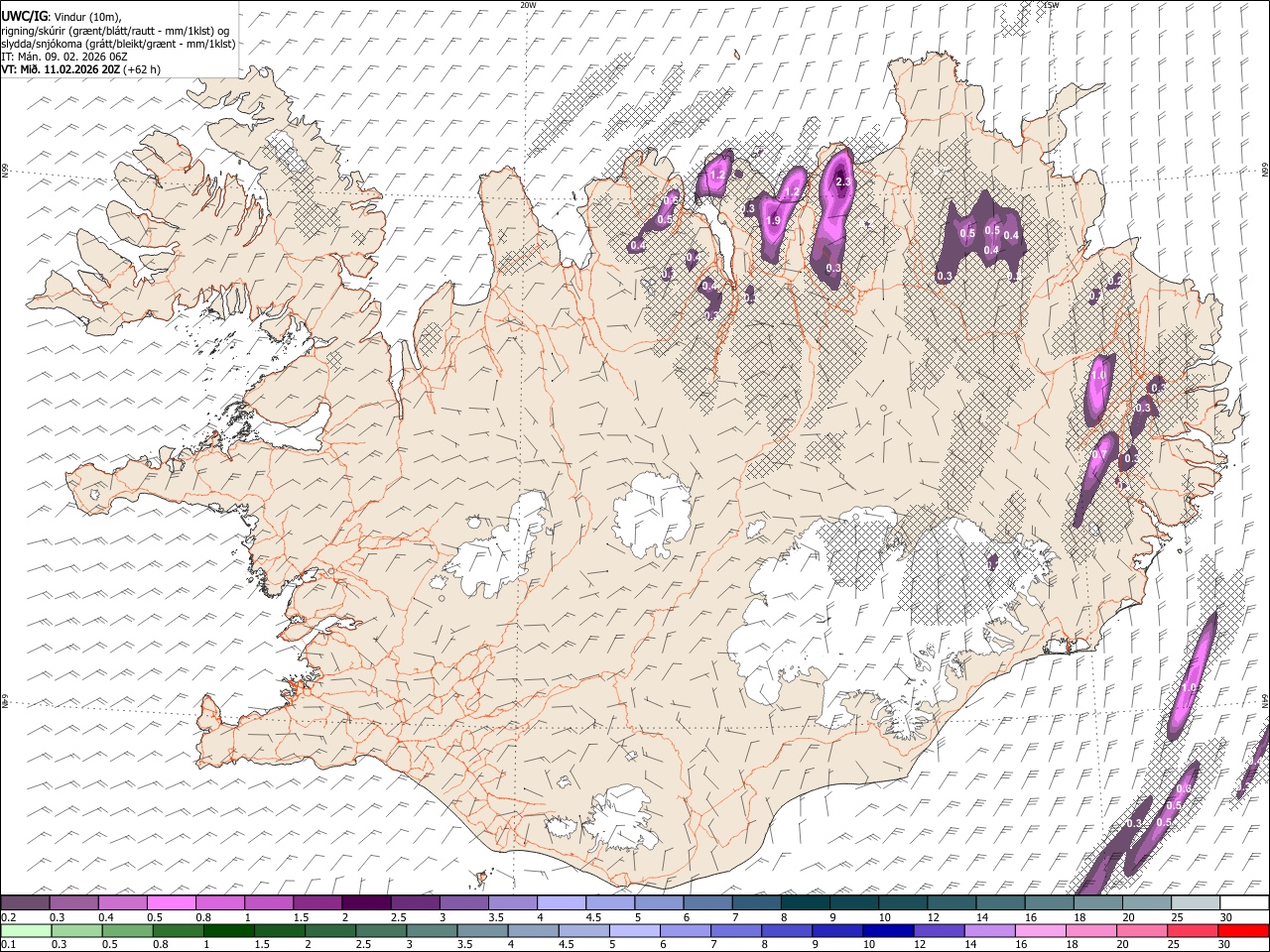The height and width of the screenshot is (952, 1270).
Task: Select the medium green 0.5 swatch in the green scale
Action: [127, 930]
